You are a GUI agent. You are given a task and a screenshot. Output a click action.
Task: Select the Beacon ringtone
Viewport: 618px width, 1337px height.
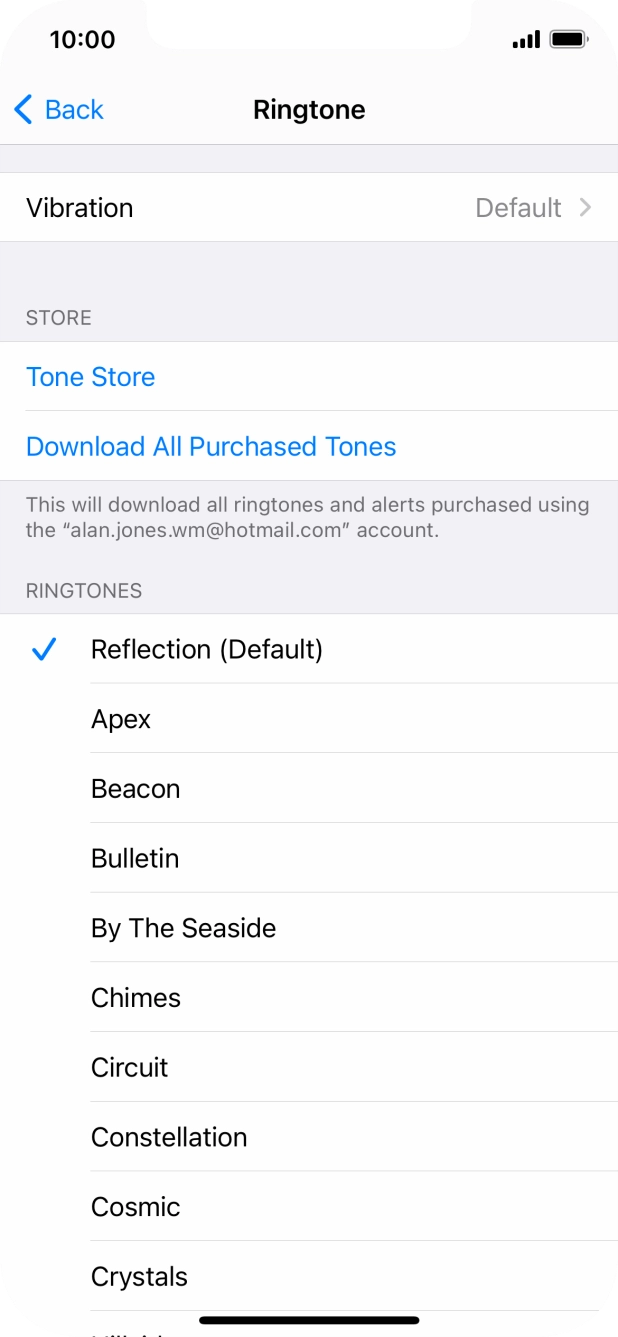(x=135, y=788)
